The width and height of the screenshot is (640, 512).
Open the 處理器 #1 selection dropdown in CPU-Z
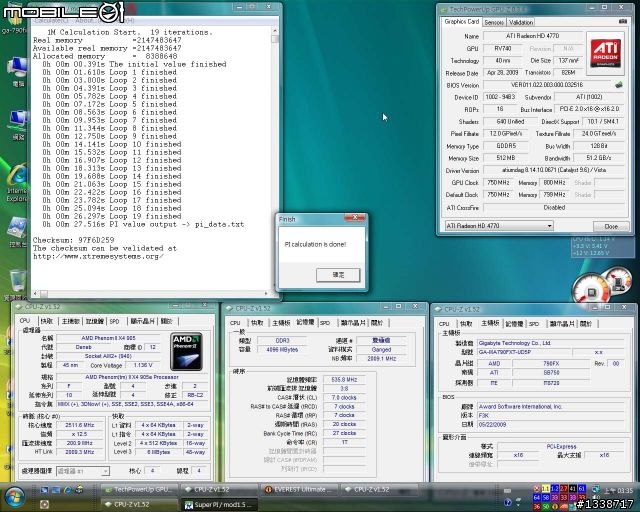(82, 471)
